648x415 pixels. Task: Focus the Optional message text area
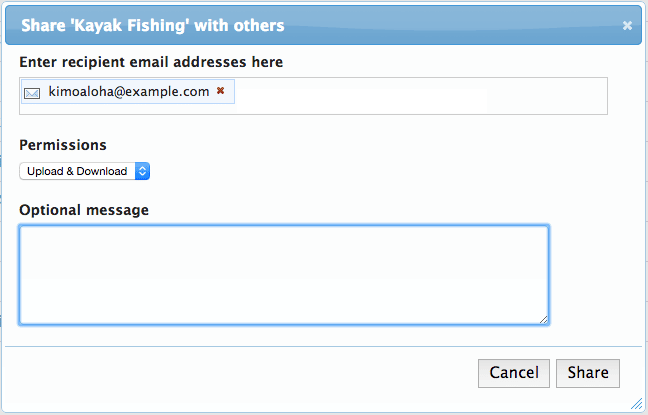click(283, 274)
